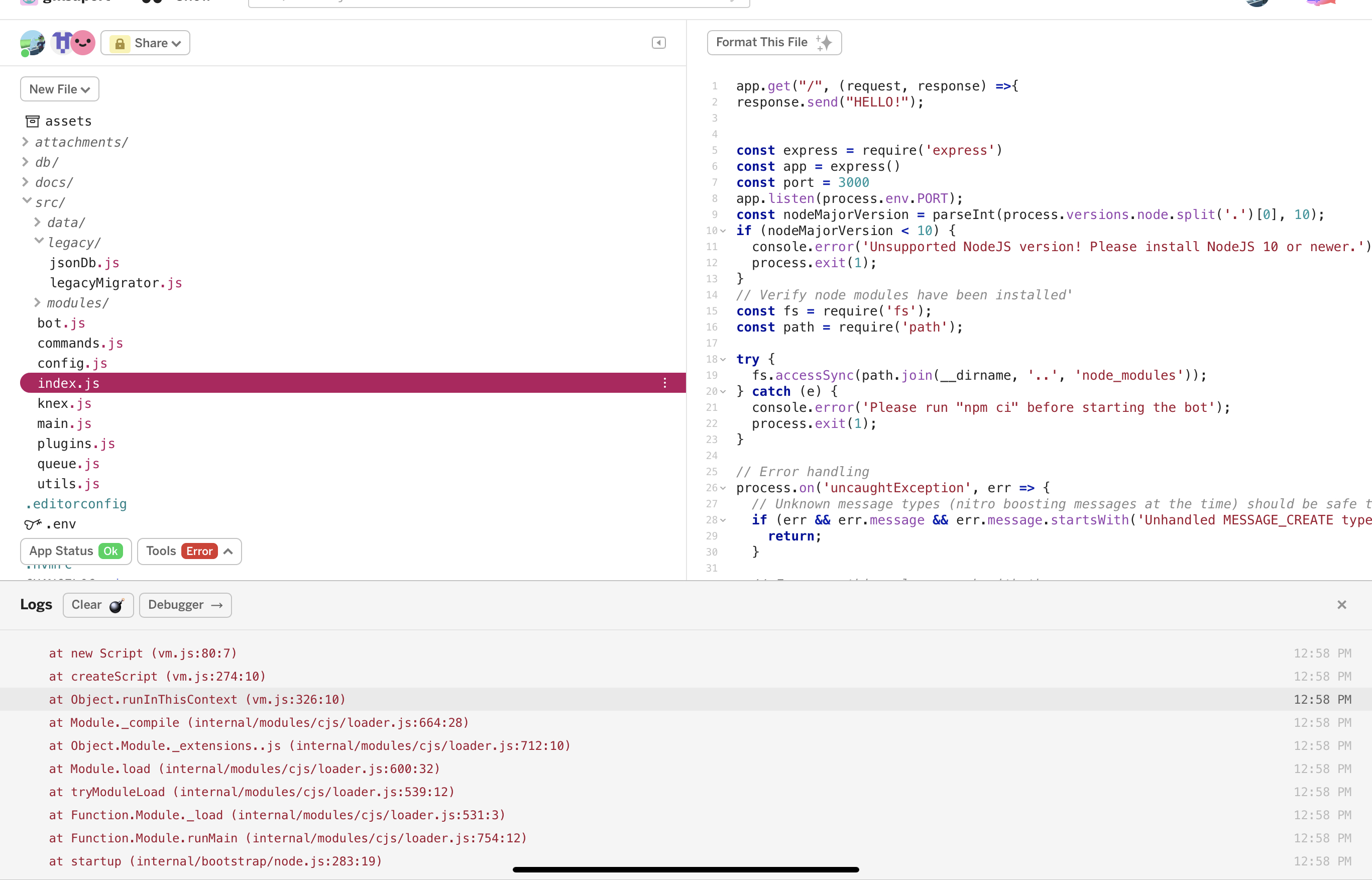
Task: Open index.js options menu dots
Action: 664,383
